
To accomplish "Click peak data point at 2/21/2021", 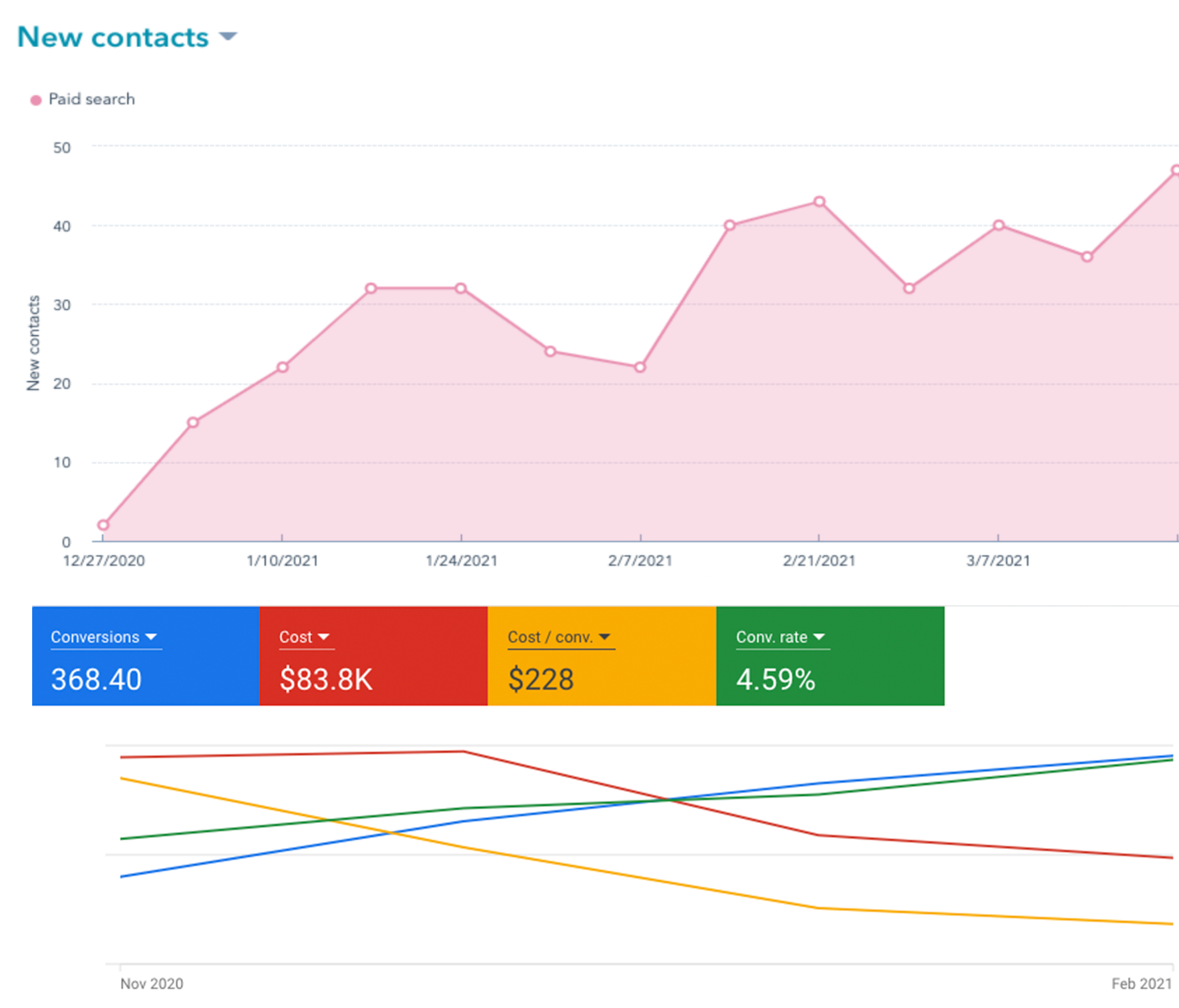I will pos(819,201).
